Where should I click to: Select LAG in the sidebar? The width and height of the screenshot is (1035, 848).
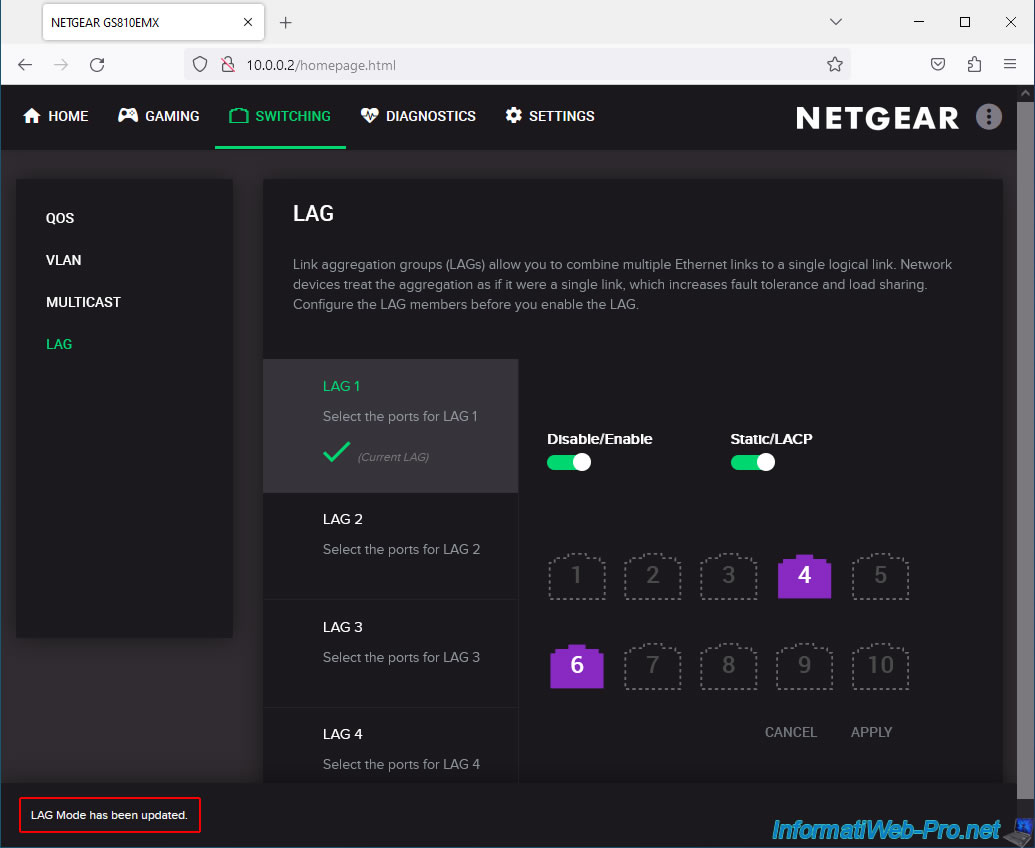[x=59, y=344]
